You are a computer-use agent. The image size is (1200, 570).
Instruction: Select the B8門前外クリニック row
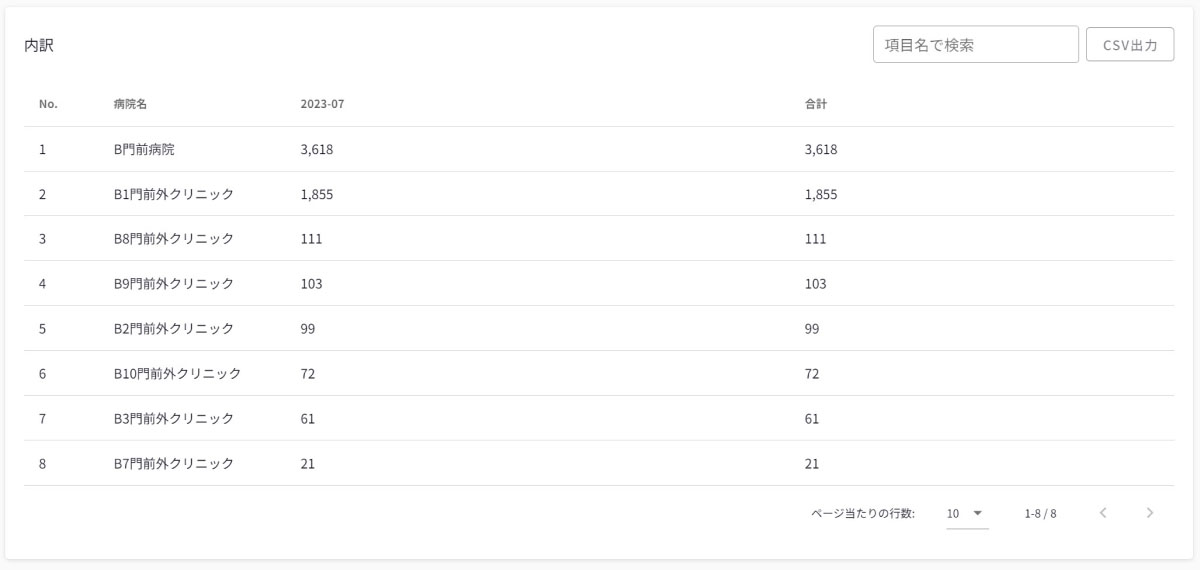(174, 239)
